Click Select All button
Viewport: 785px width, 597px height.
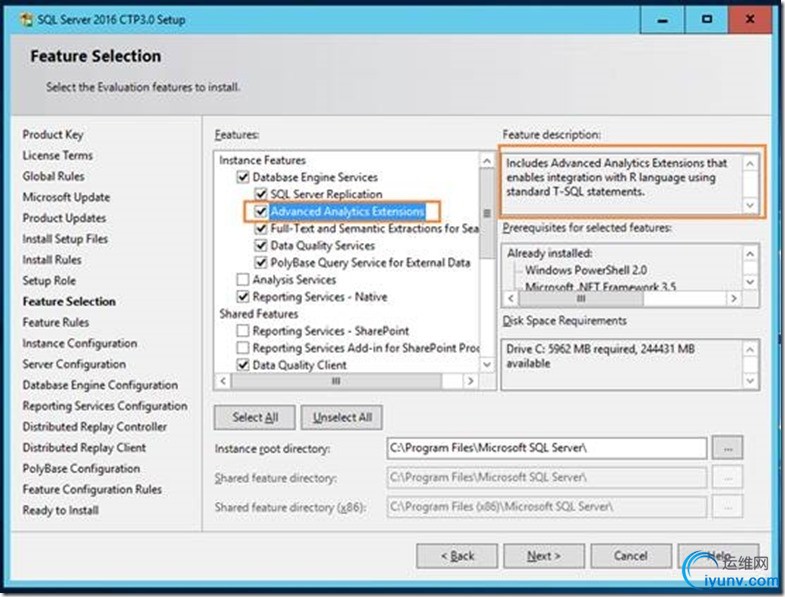pos(255,417)
